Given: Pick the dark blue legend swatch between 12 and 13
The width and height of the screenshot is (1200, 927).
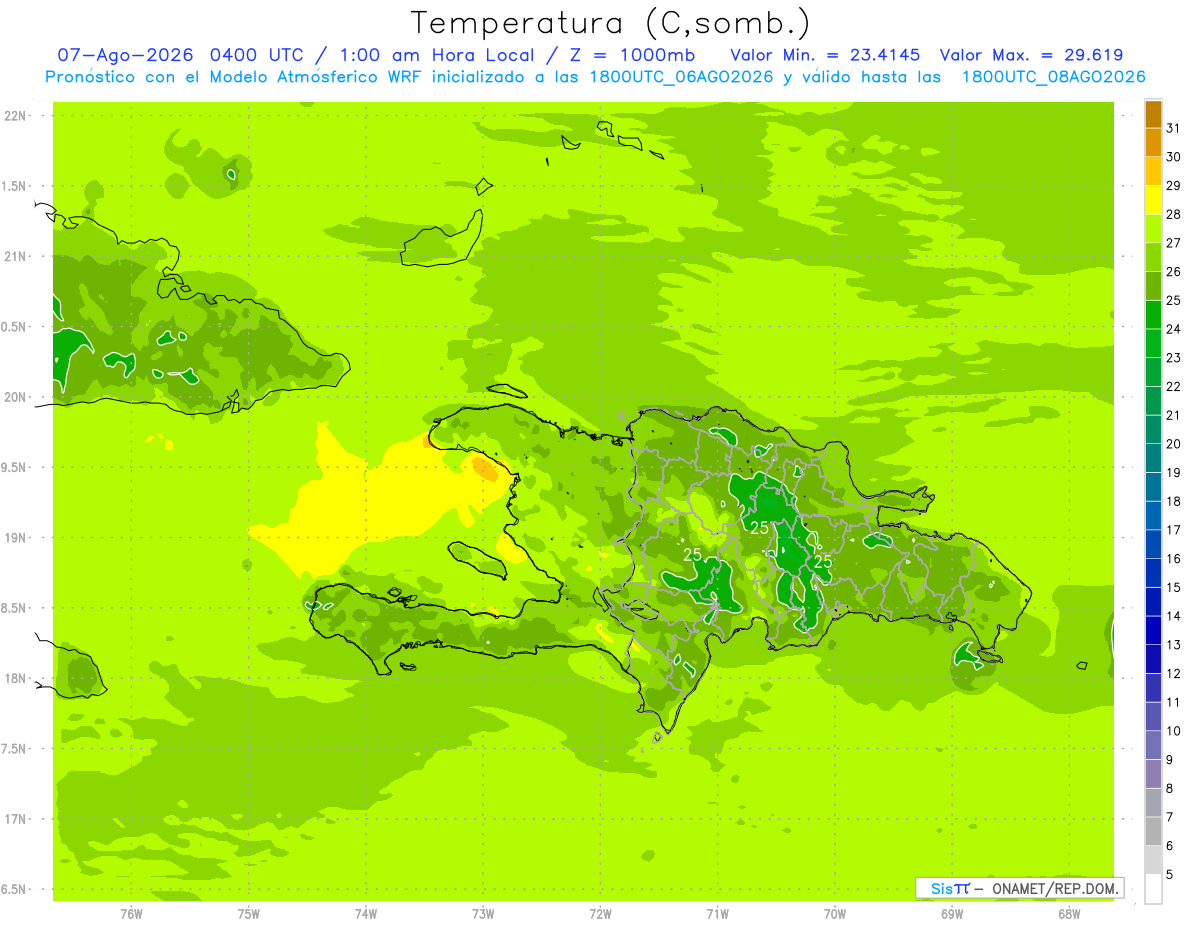Looking at the screenshot, I should [x=1153, y=659].
